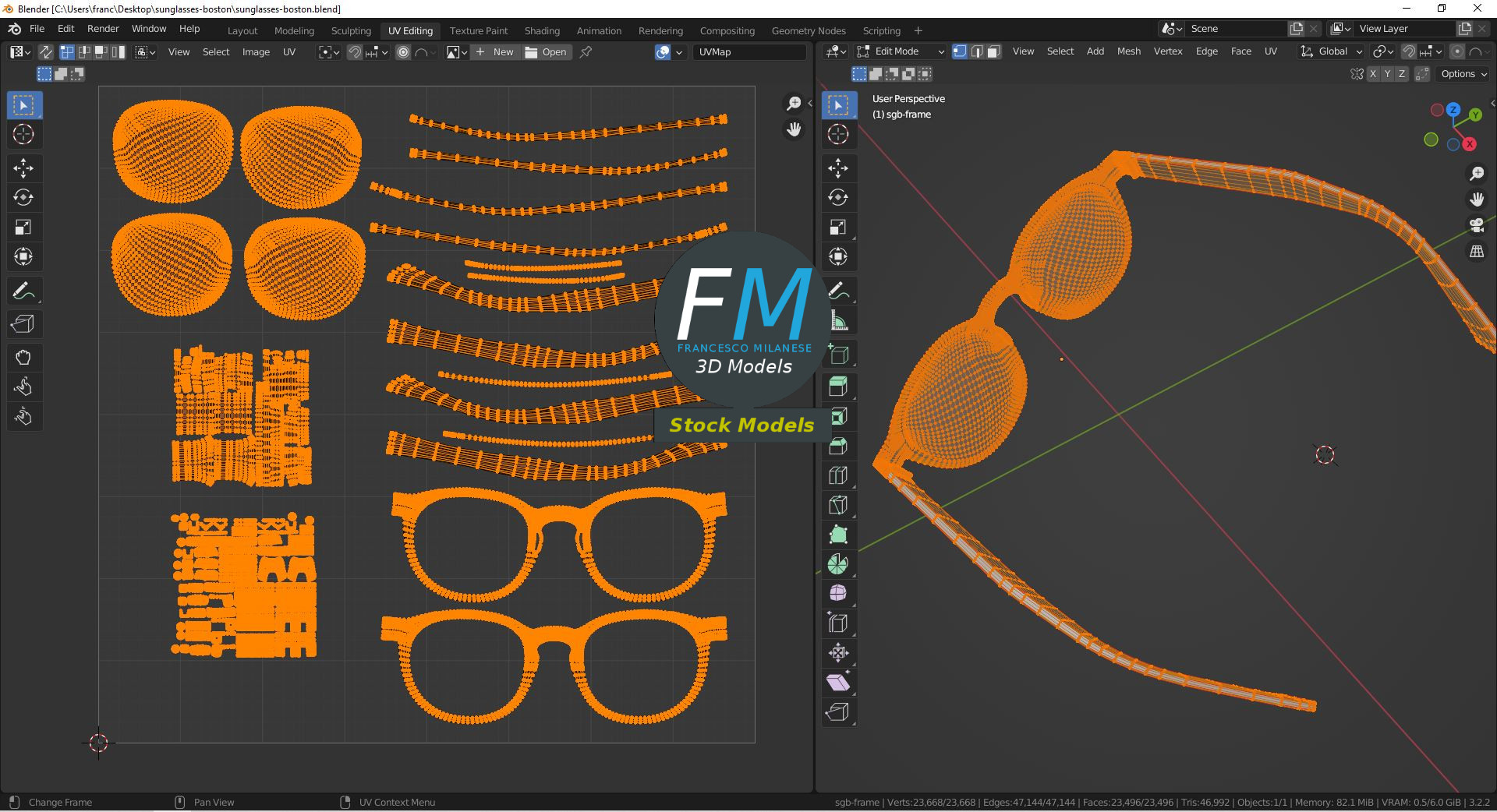Click the New image button
The width and height of the screenshot is (1497, 812).
[x=495, y=52]
